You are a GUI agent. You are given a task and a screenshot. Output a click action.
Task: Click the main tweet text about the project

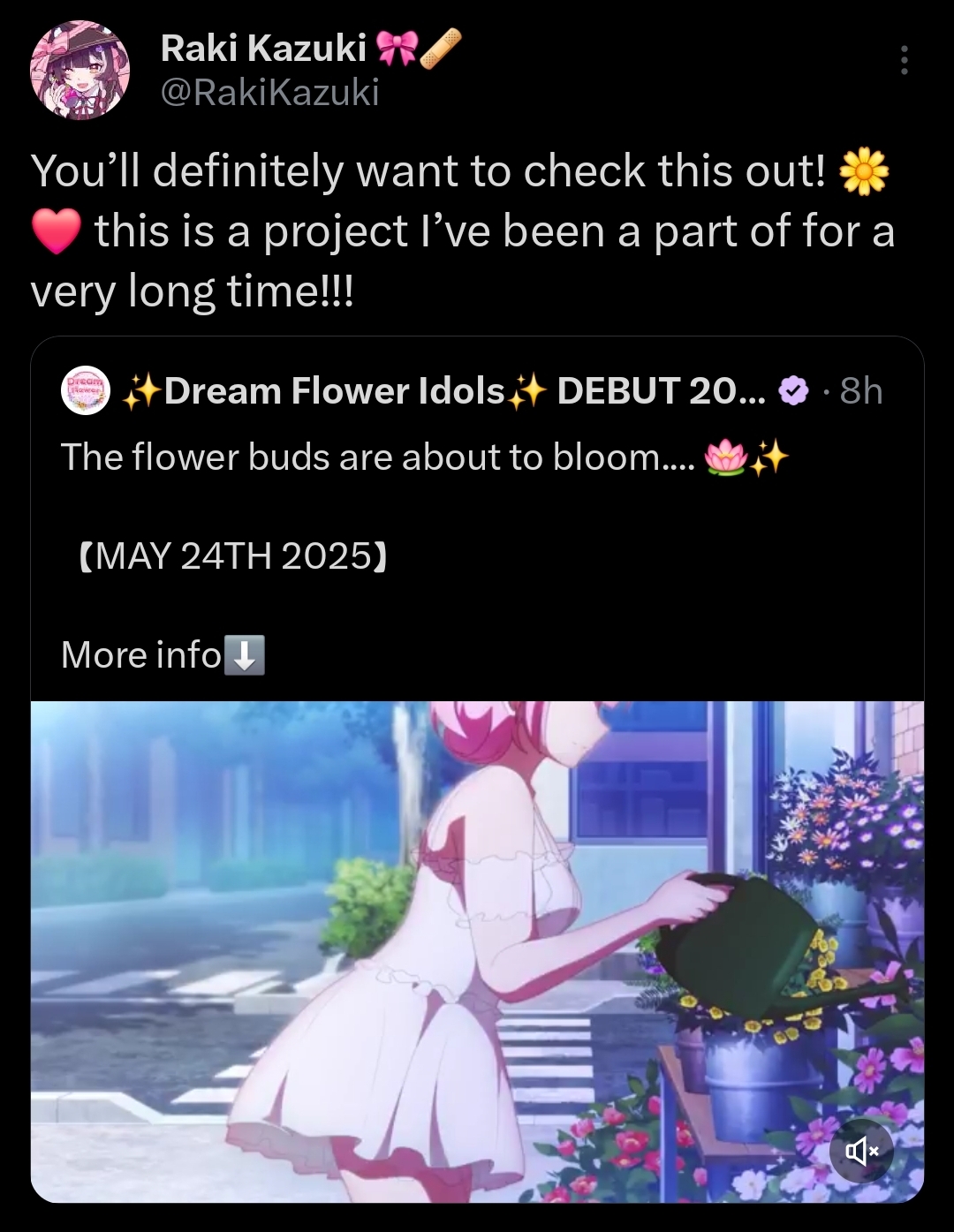pos(462,231)
